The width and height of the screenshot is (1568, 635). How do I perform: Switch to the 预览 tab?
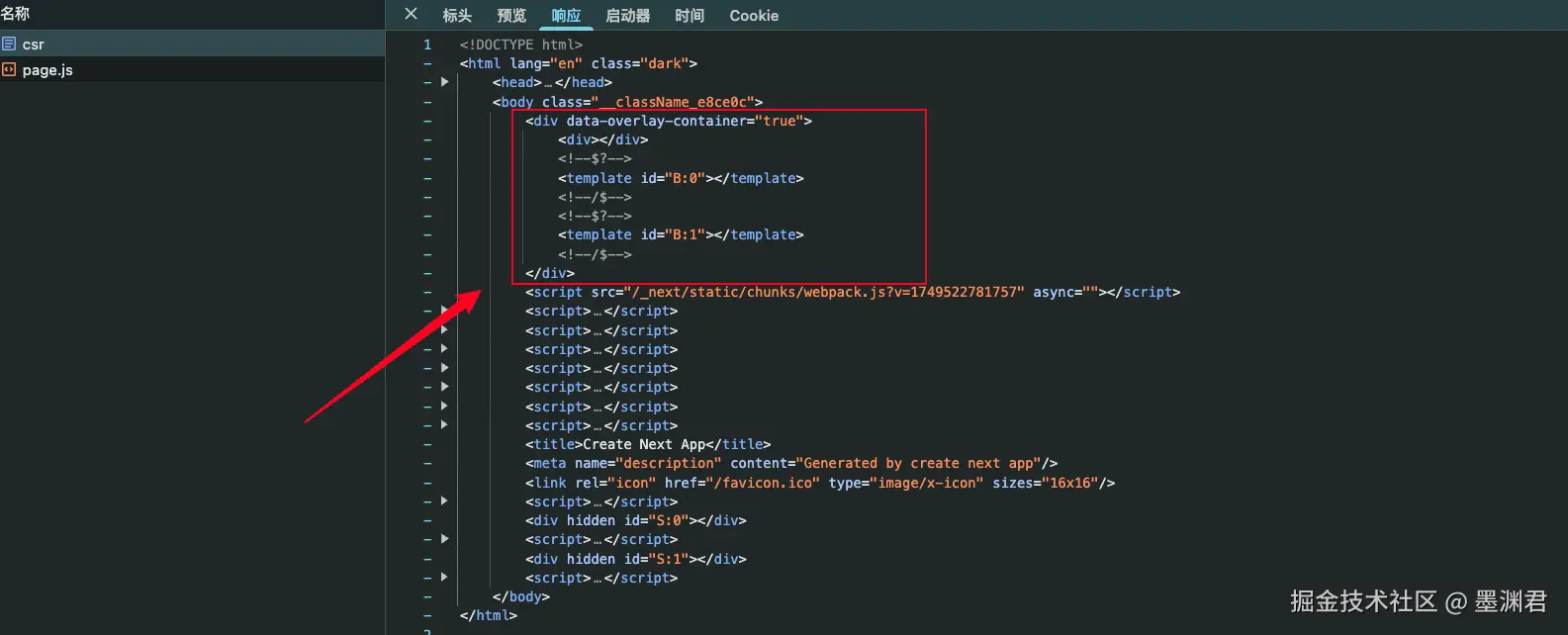pos(511,16)
